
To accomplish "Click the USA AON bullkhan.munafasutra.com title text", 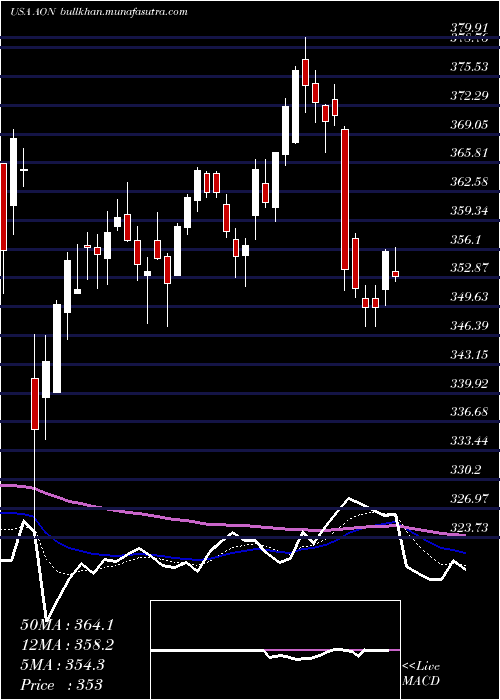I will click(x=99, y=12).
